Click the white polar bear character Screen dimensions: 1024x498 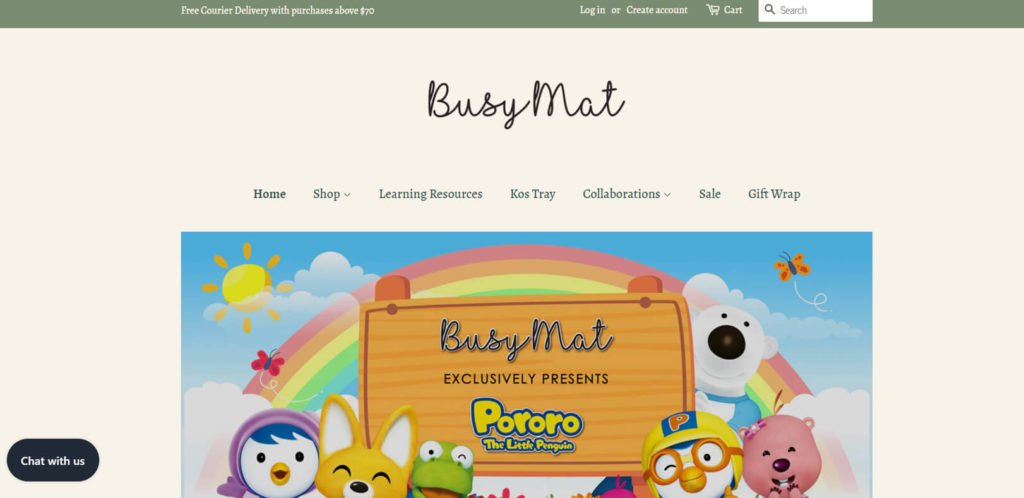[731, 357]
